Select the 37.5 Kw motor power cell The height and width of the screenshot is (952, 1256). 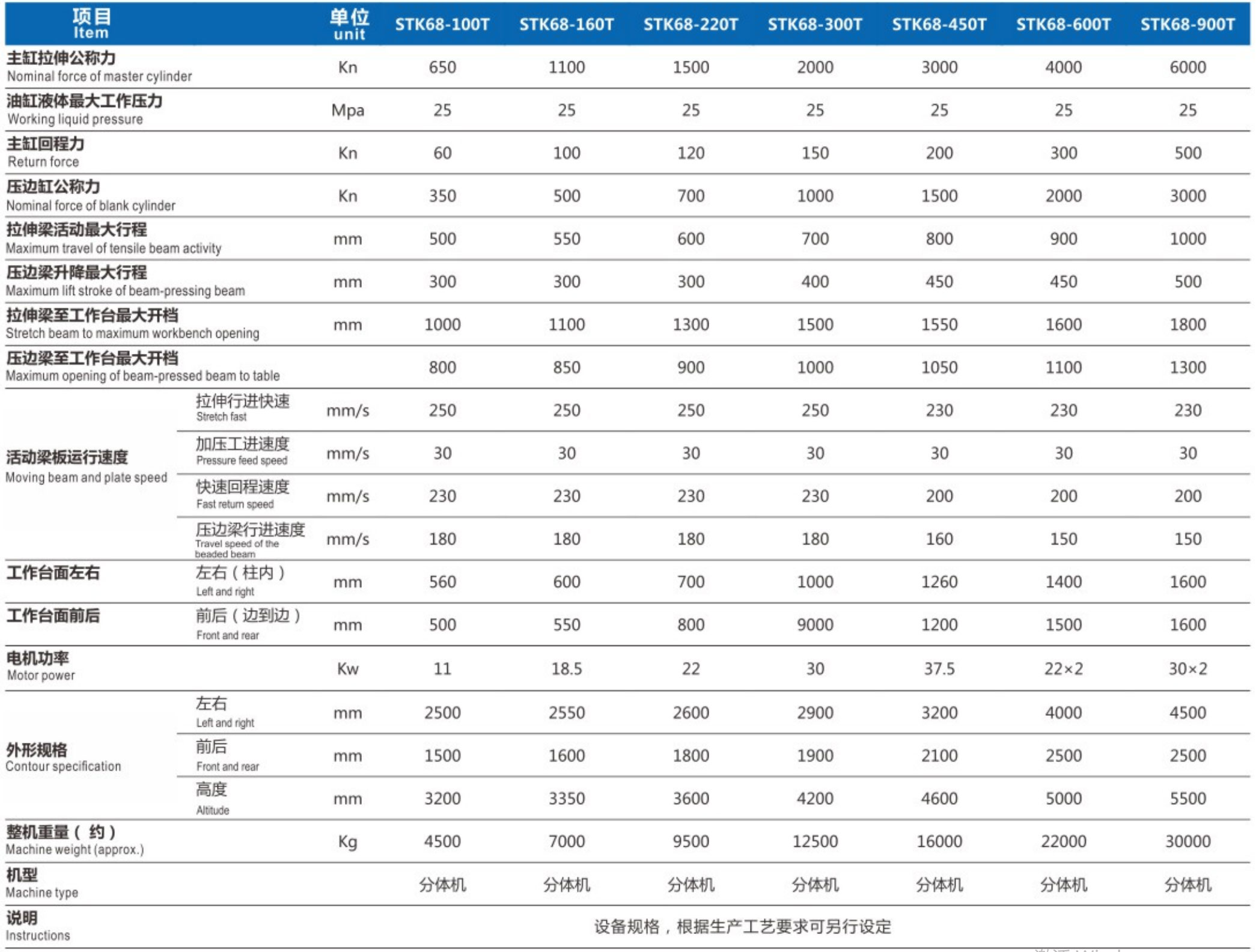click(x=939, y=668)
